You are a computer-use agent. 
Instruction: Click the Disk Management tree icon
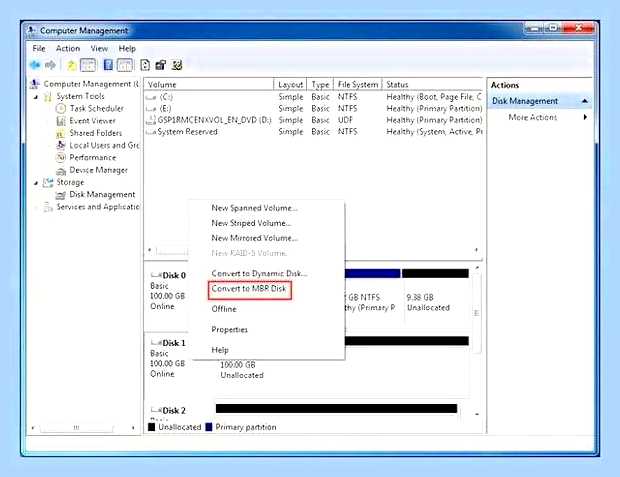click(60, 195)
